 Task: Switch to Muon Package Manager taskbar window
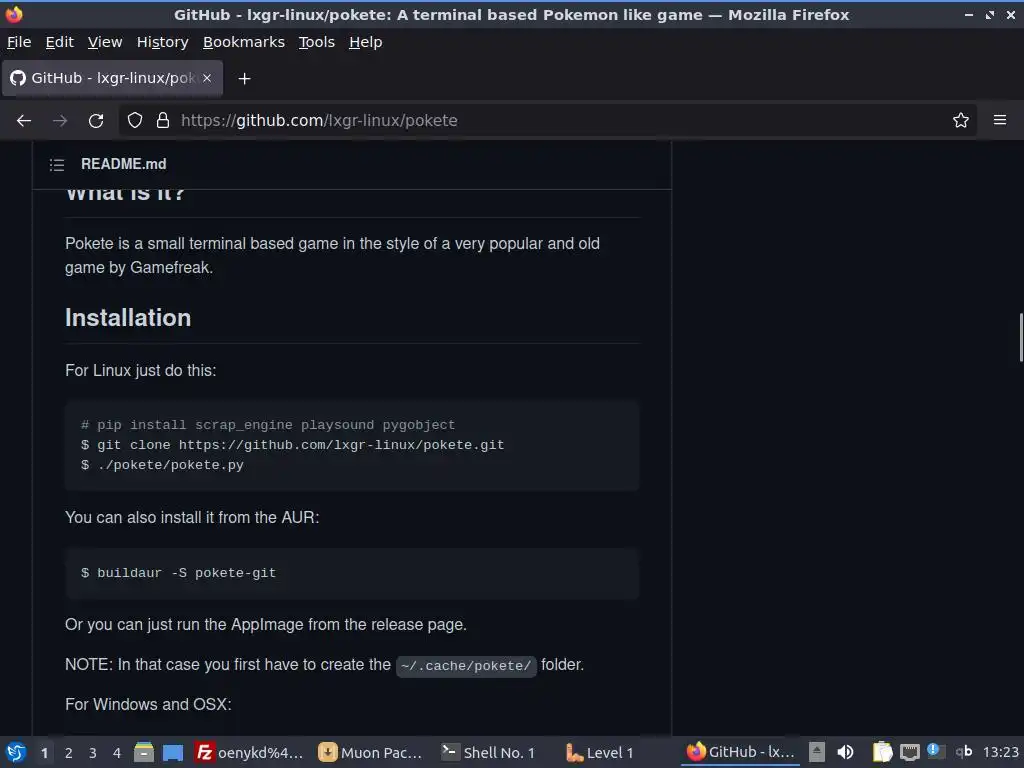(x=370, y=752)
